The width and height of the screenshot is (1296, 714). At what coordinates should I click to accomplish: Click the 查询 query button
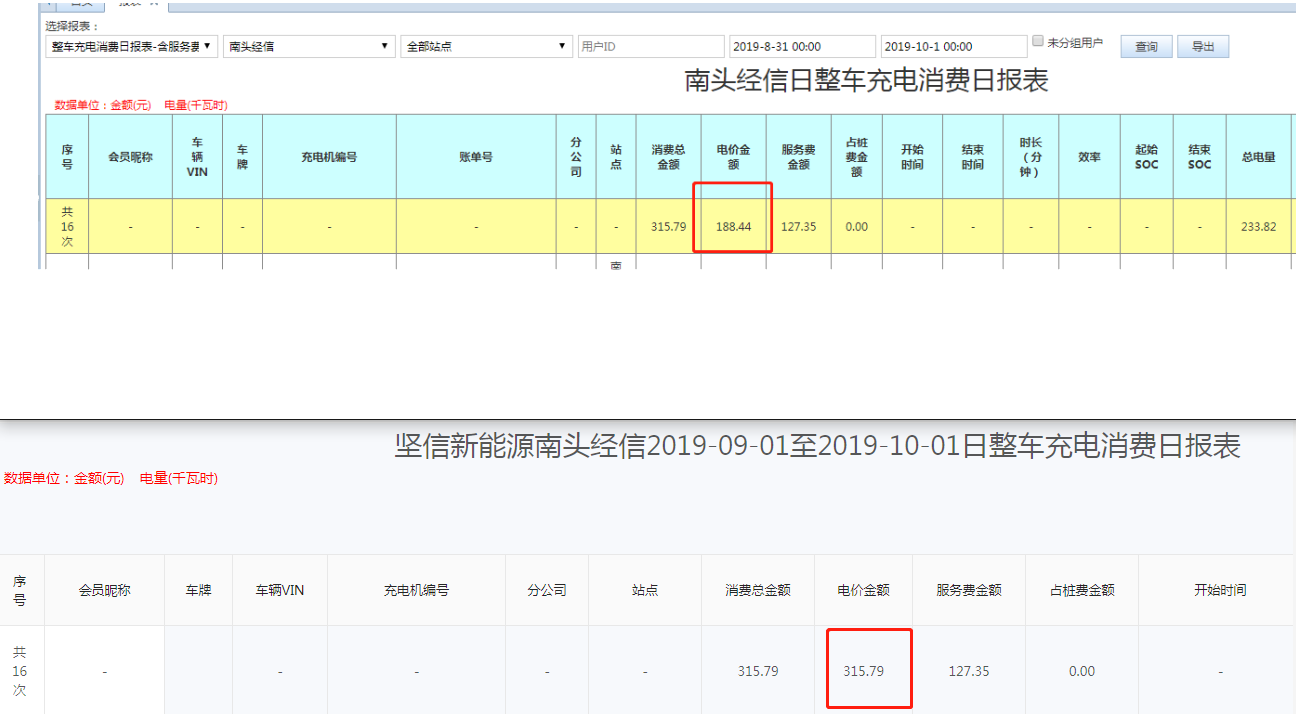1146,47
